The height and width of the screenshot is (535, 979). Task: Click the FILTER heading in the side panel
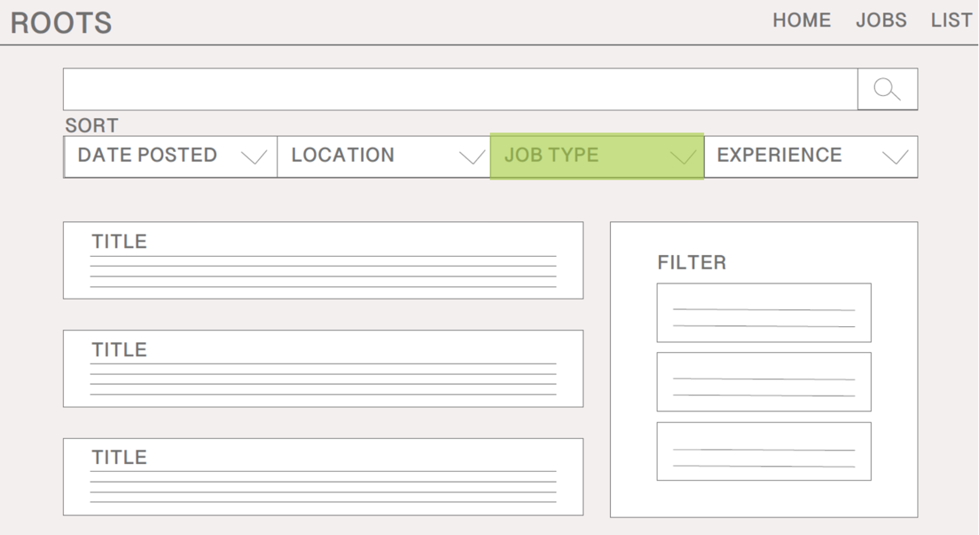tap(692, 262)
